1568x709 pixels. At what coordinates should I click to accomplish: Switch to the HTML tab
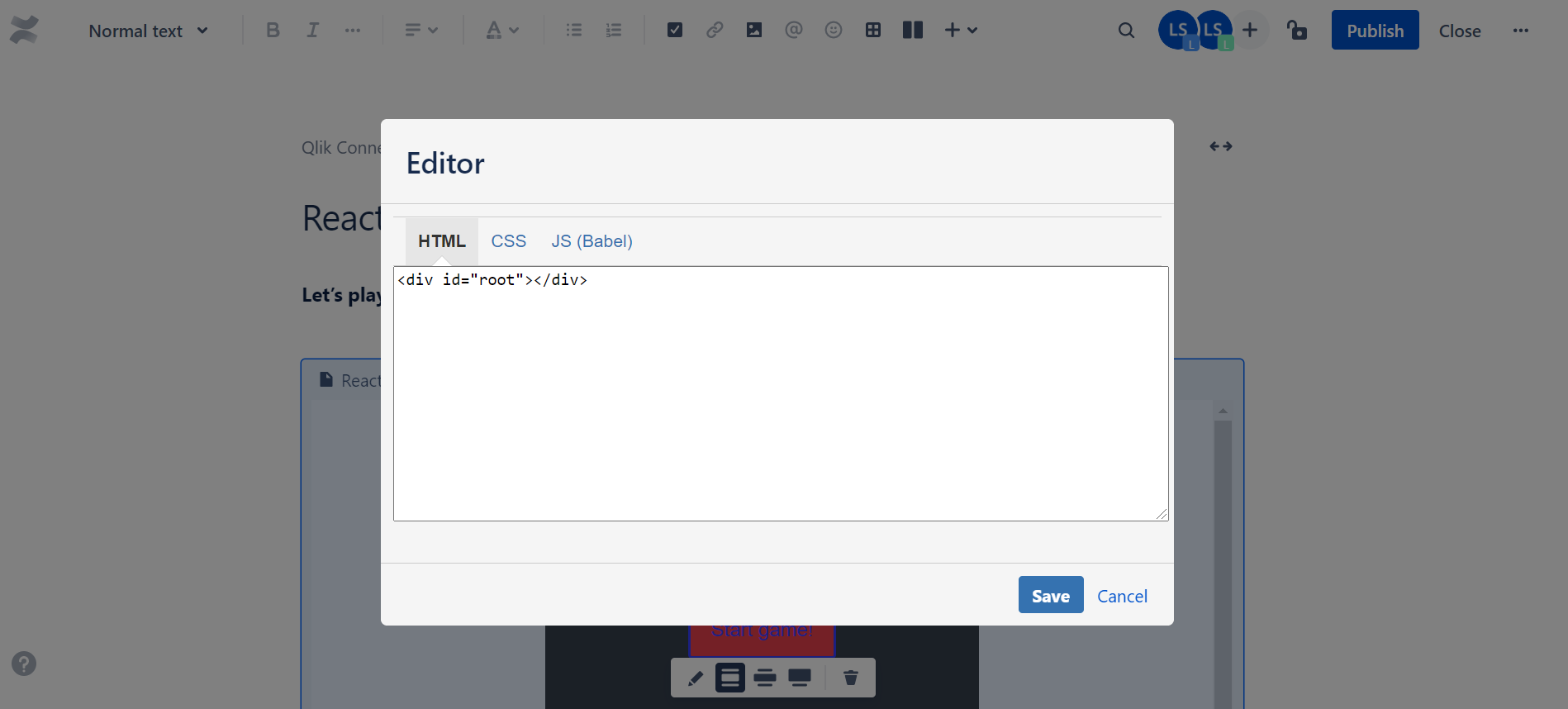click(442, 241)
